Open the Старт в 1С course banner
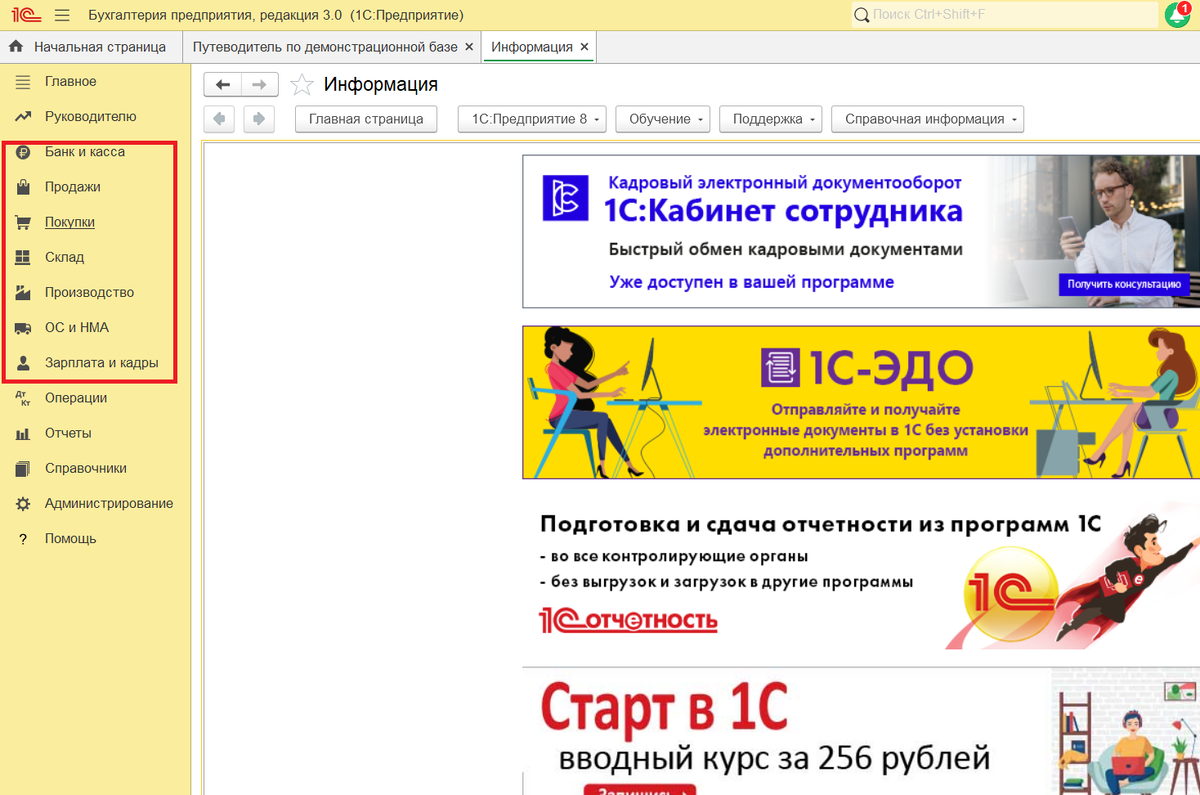 860,731
